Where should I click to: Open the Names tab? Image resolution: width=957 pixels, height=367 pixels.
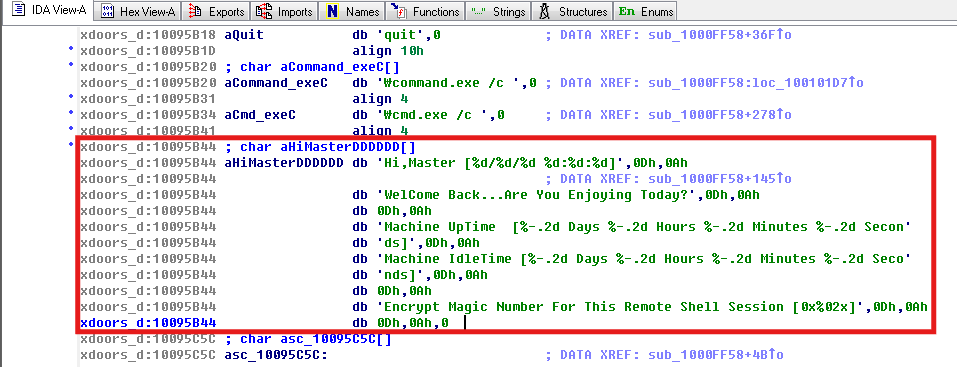[x=352, y=11]
